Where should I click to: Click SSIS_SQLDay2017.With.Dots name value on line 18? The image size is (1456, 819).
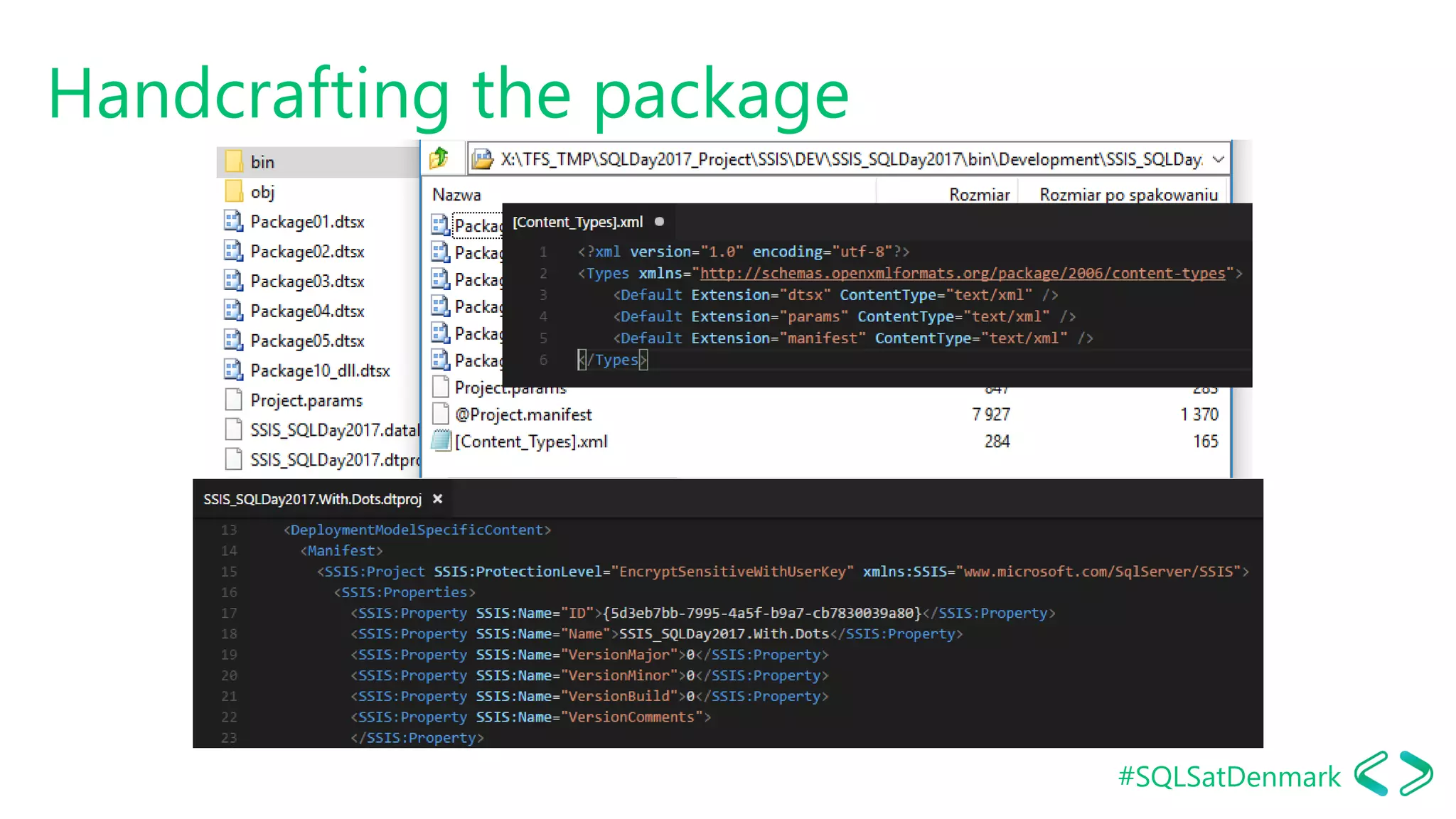(x=724, y=633)
